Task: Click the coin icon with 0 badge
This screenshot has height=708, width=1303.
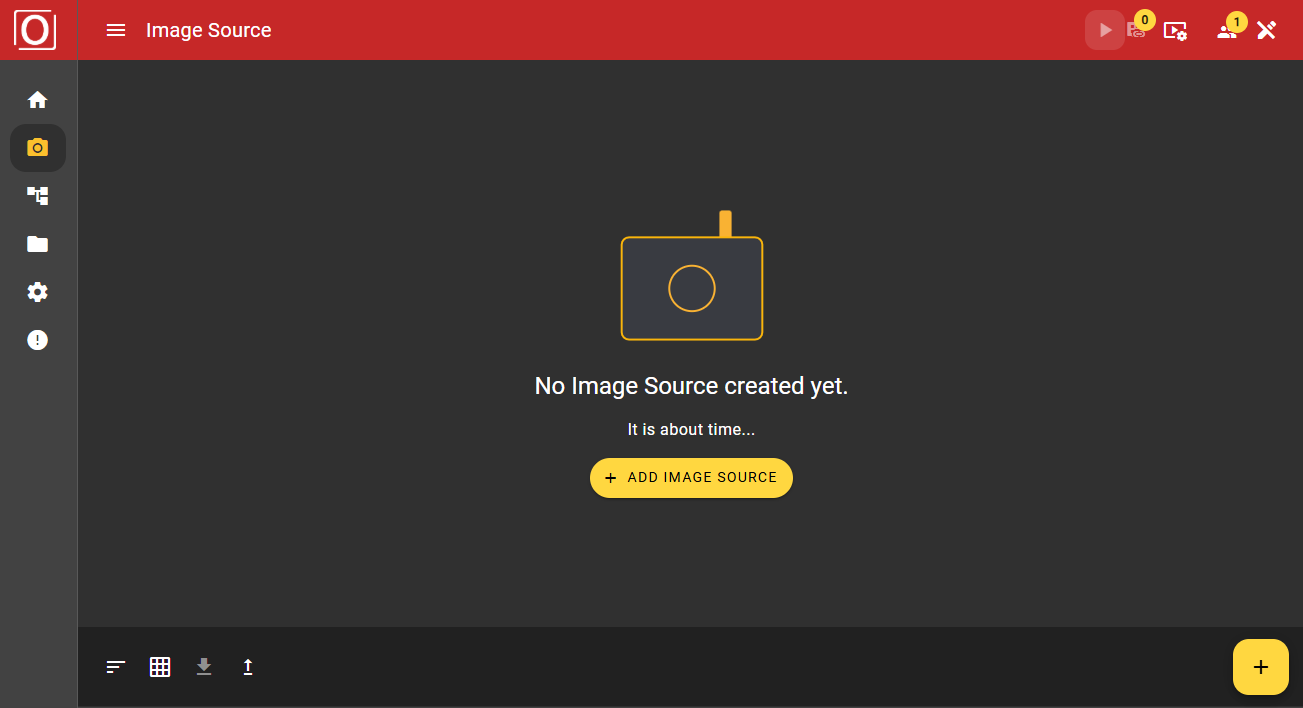Action: point(1137,31)
